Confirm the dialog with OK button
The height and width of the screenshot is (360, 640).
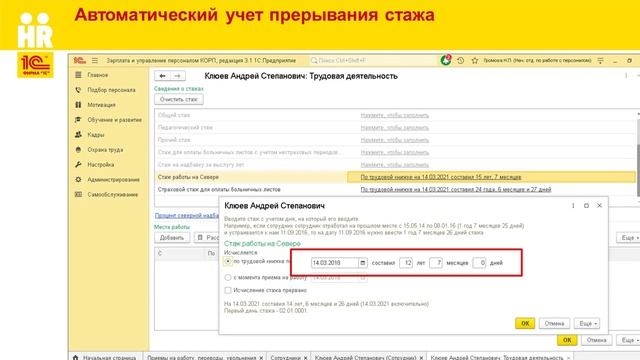tap(525, 323)
